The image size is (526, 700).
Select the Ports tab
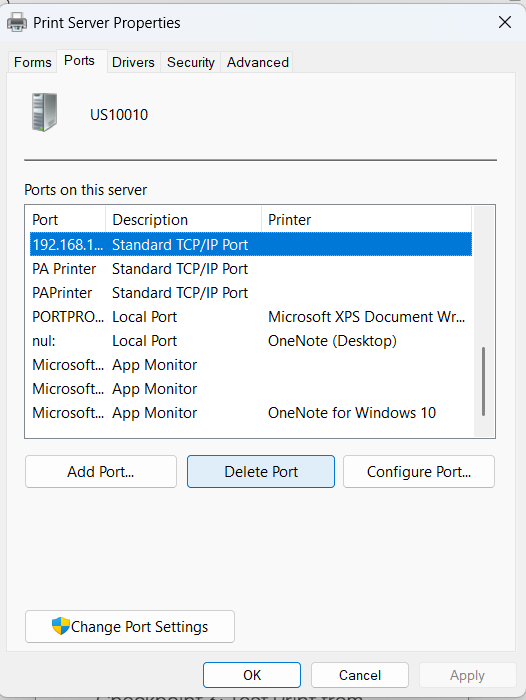tap(79, 60)
